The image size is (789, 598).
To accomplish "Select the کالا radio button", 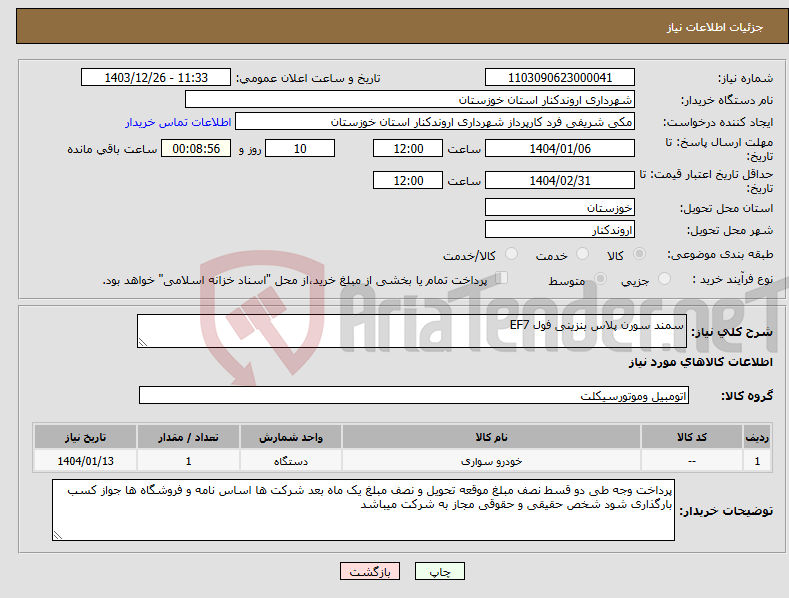I will point(639,254).
